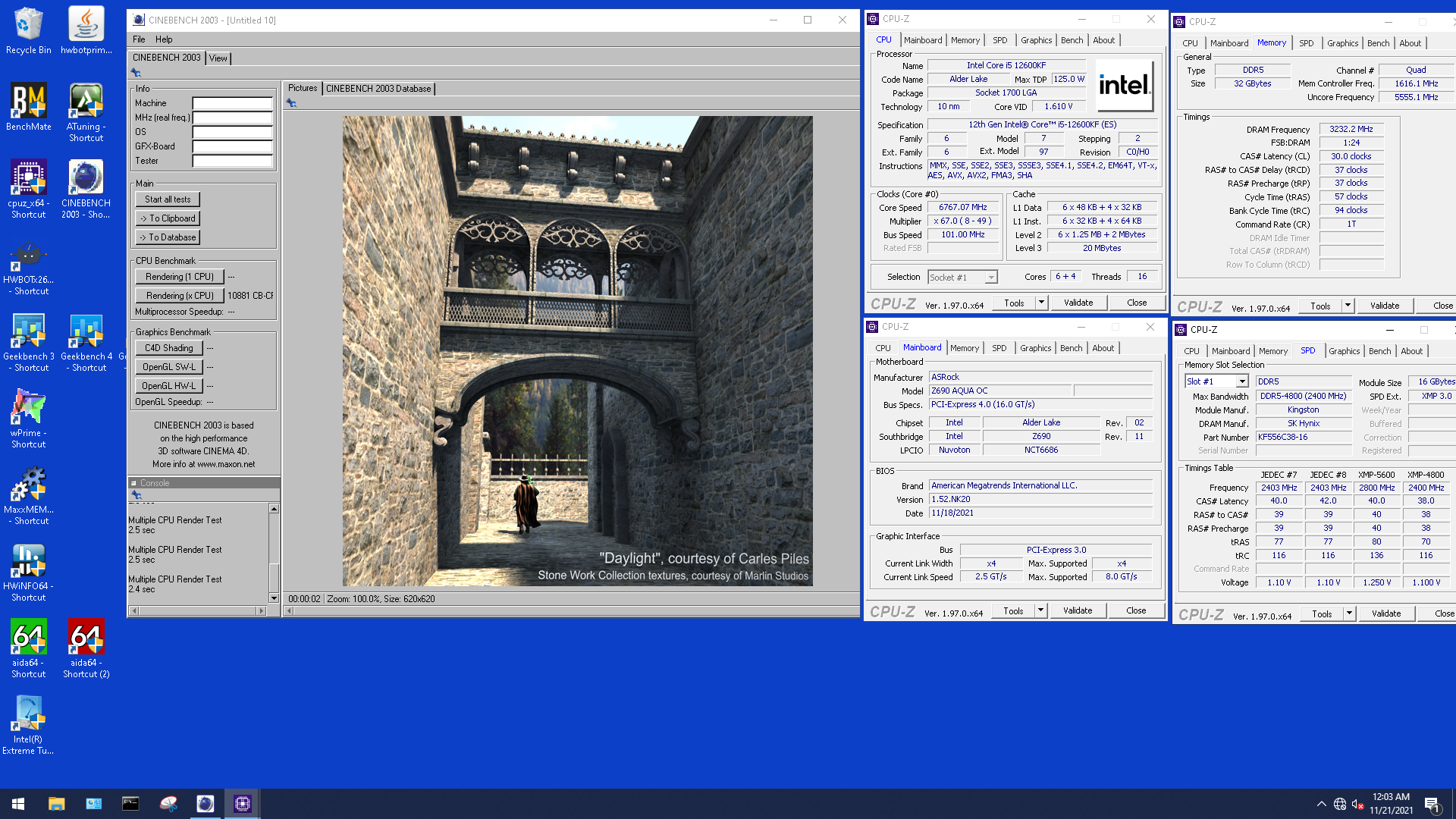Show hidden tray icons chevron
This screenshot has width=1456, height=819.
tap(1321, 804)
